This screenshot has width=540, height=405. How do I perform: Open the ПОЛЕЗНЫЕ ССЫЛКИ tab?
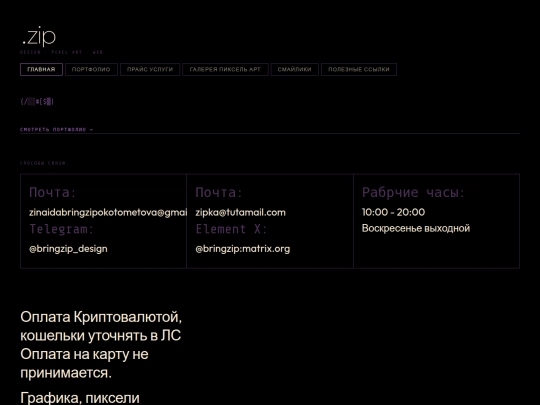point(359,69)
